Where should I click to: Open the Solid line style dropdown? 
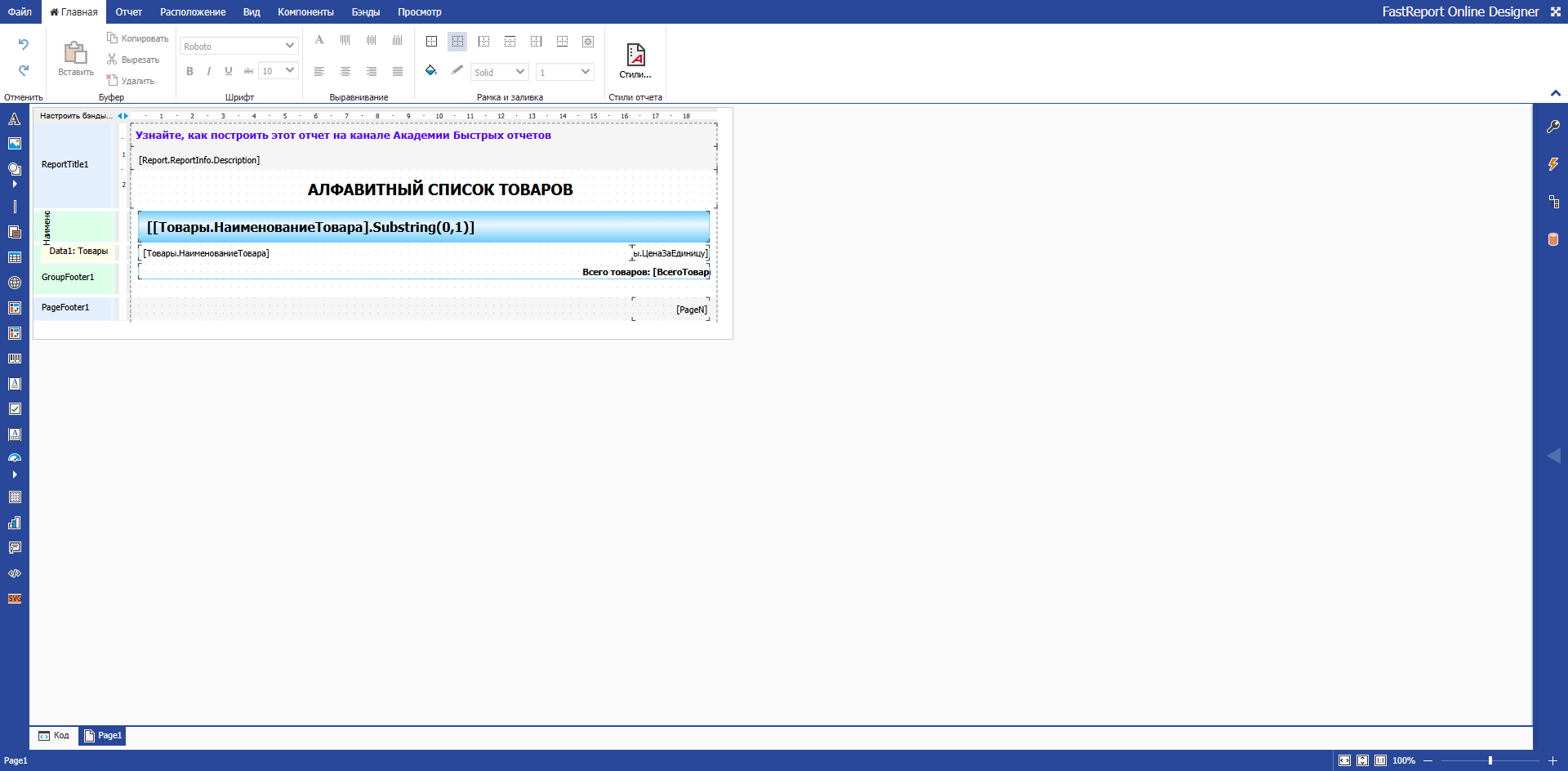click(500, 72)
